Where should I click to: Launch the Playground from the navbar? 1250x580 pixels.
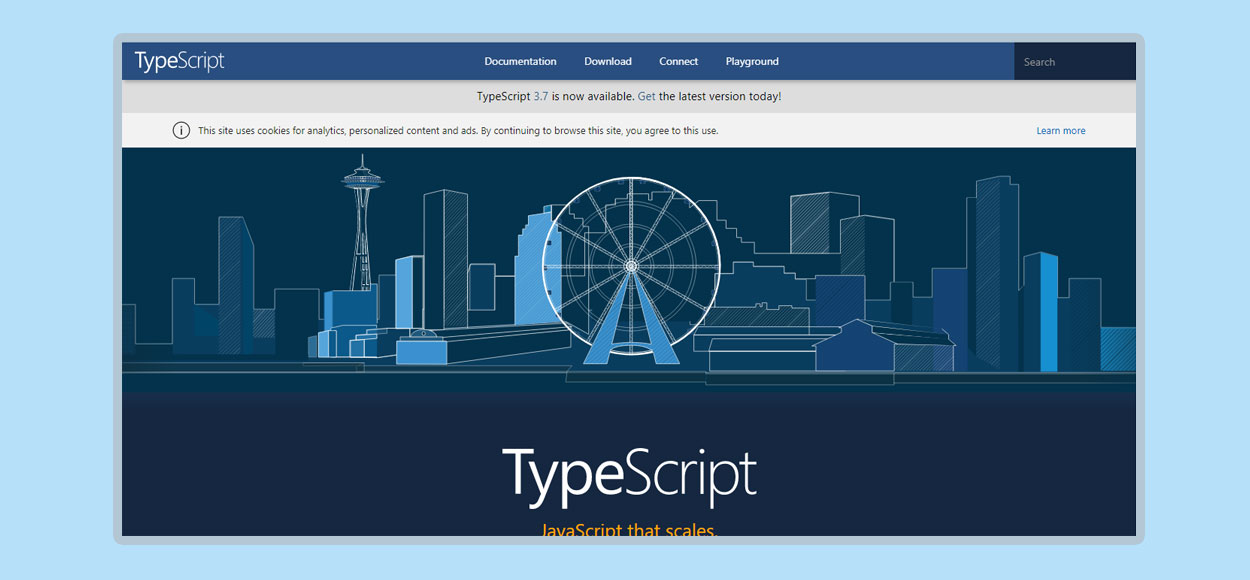[752, 62]
